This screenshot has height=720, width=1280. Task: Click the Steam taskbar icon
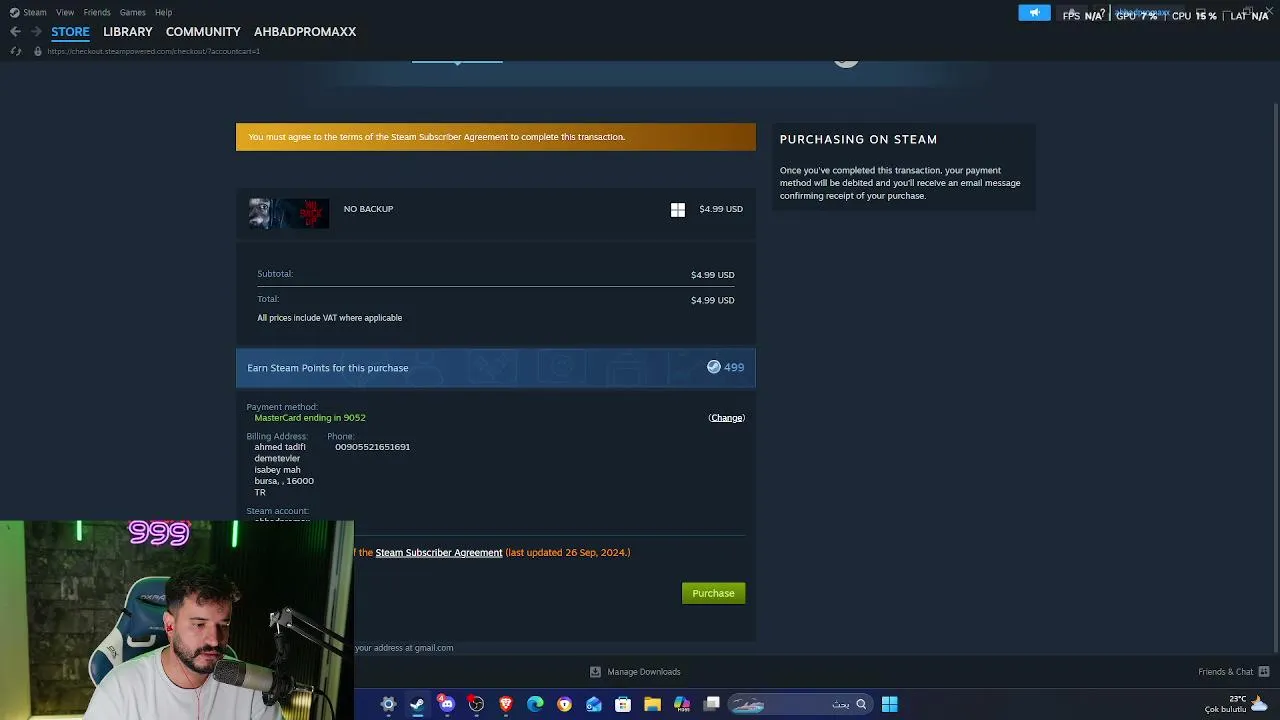417,704
